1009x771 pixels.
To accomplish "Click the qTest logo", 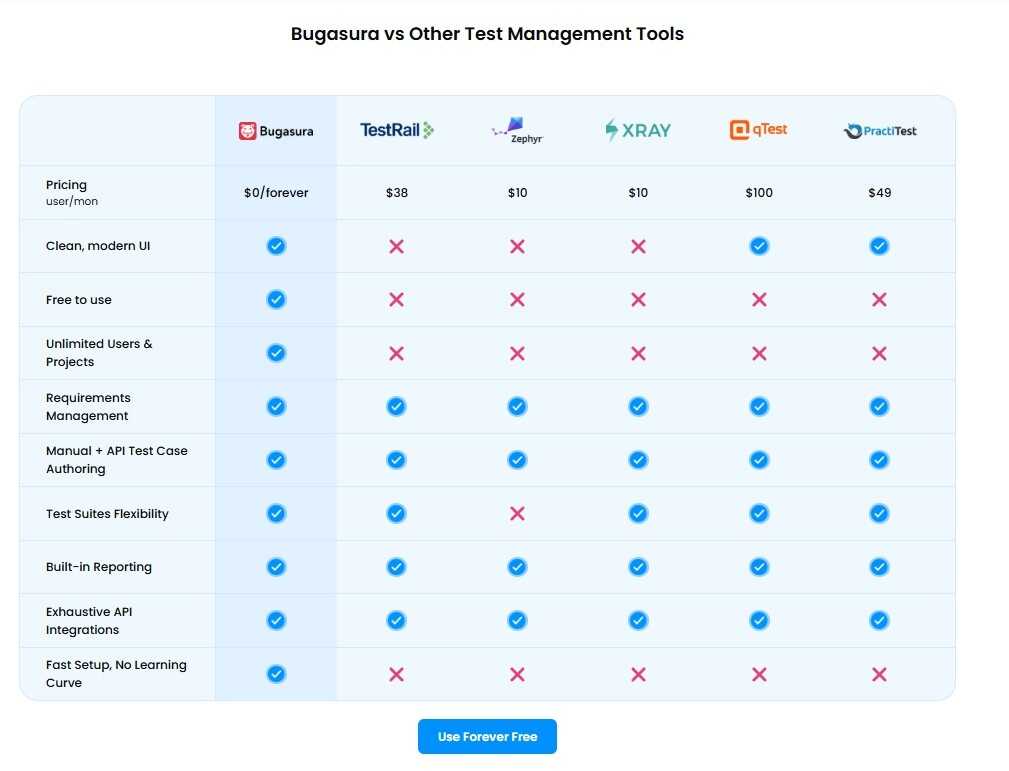I will point(759,130).
